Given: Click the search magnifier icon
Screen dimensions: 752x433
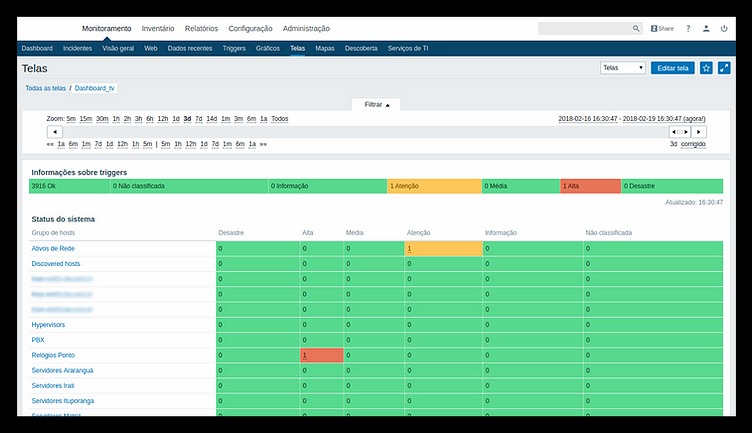Looking at the screenshot, I should coord(637,29).
